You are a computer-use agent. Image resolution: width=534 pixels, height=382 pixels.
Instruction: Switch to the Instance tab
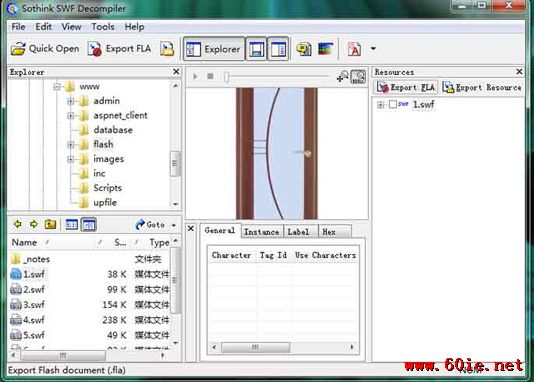coord(262,232)
